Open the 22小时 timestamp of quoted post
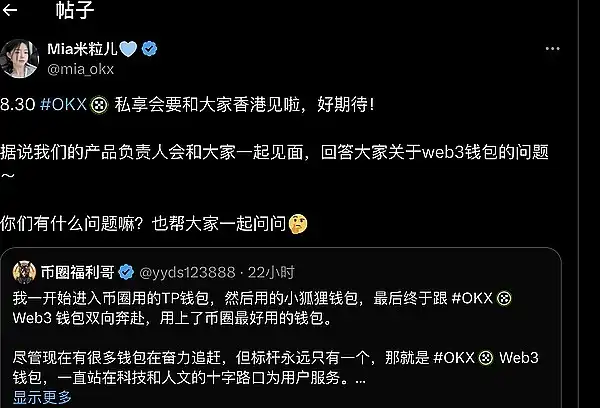 (x=271, y=273)
